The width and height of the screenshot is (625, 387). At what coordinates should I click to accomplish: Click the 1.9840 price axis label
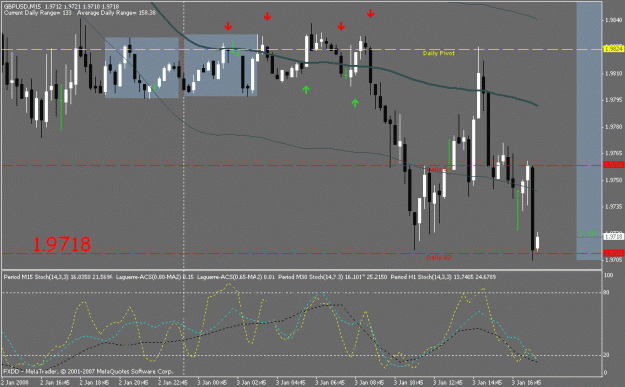click(x=614, y=20)
